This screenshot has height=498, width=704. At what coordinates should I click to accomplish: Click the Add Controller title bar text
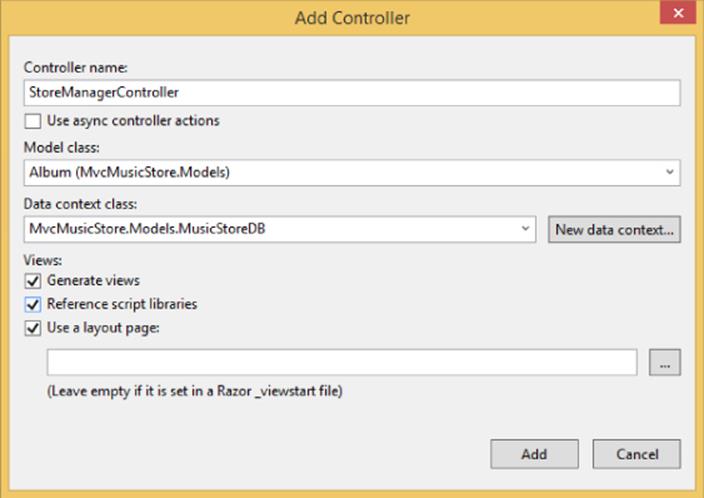click(x=352, y=18)
